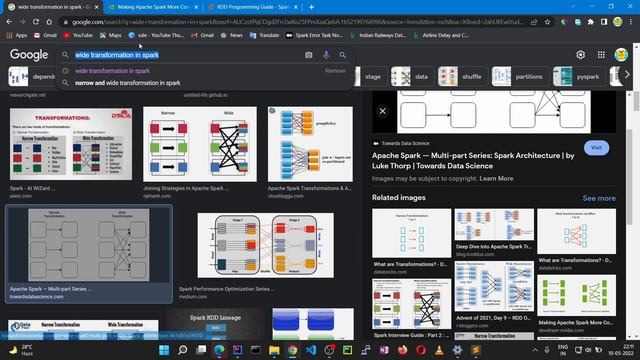
Task: Open related image Making Apache Spark More Co...
Action: [x=576, y=295]
